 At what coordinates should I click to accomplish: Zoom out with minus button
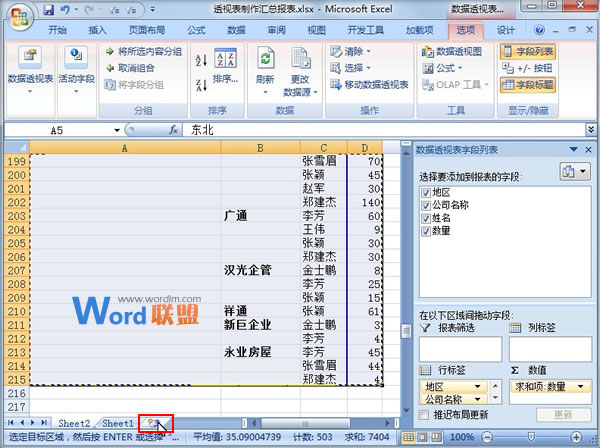(x=487, y=437)
